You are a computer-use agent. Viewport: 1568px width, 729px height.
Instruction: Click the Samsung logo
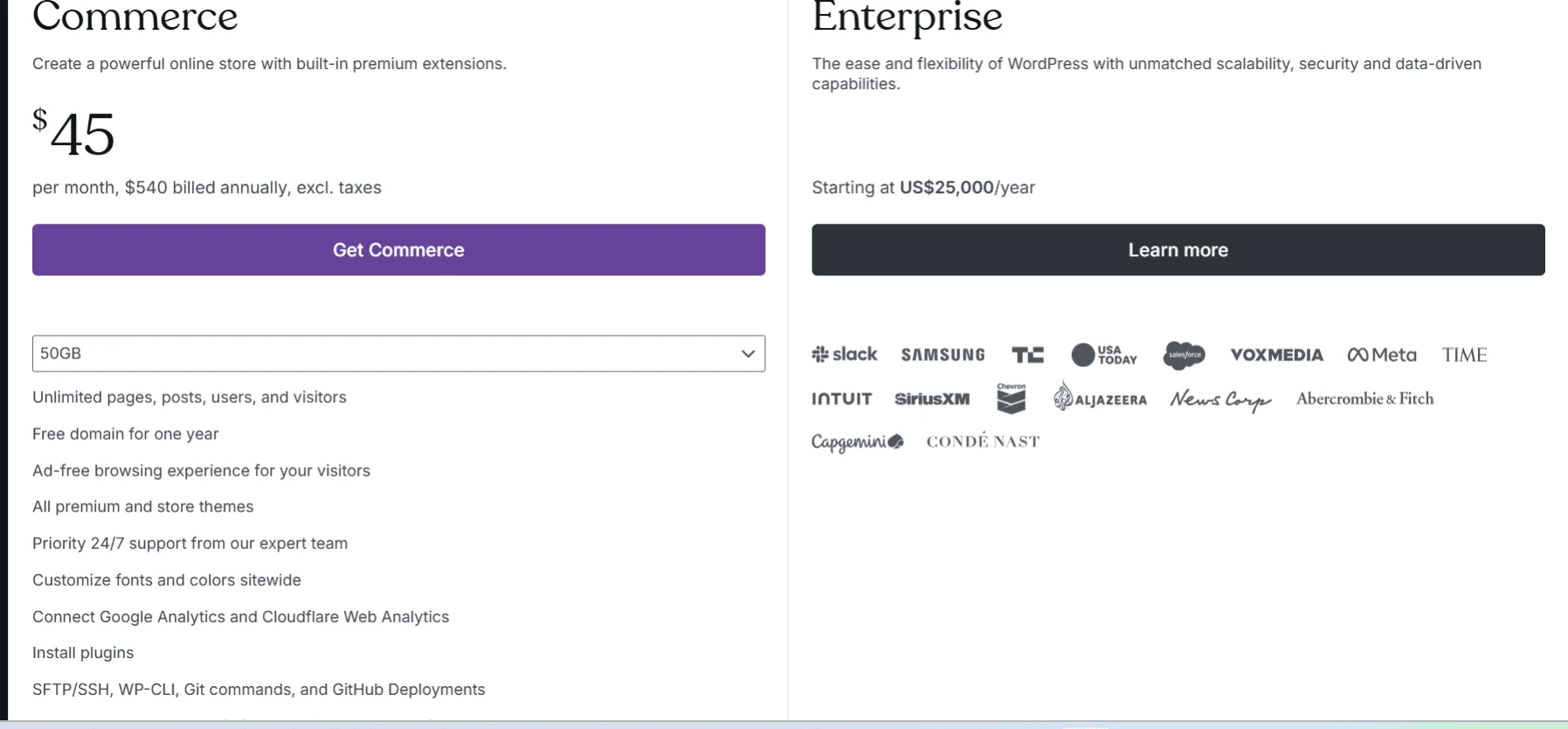(943, 355)
